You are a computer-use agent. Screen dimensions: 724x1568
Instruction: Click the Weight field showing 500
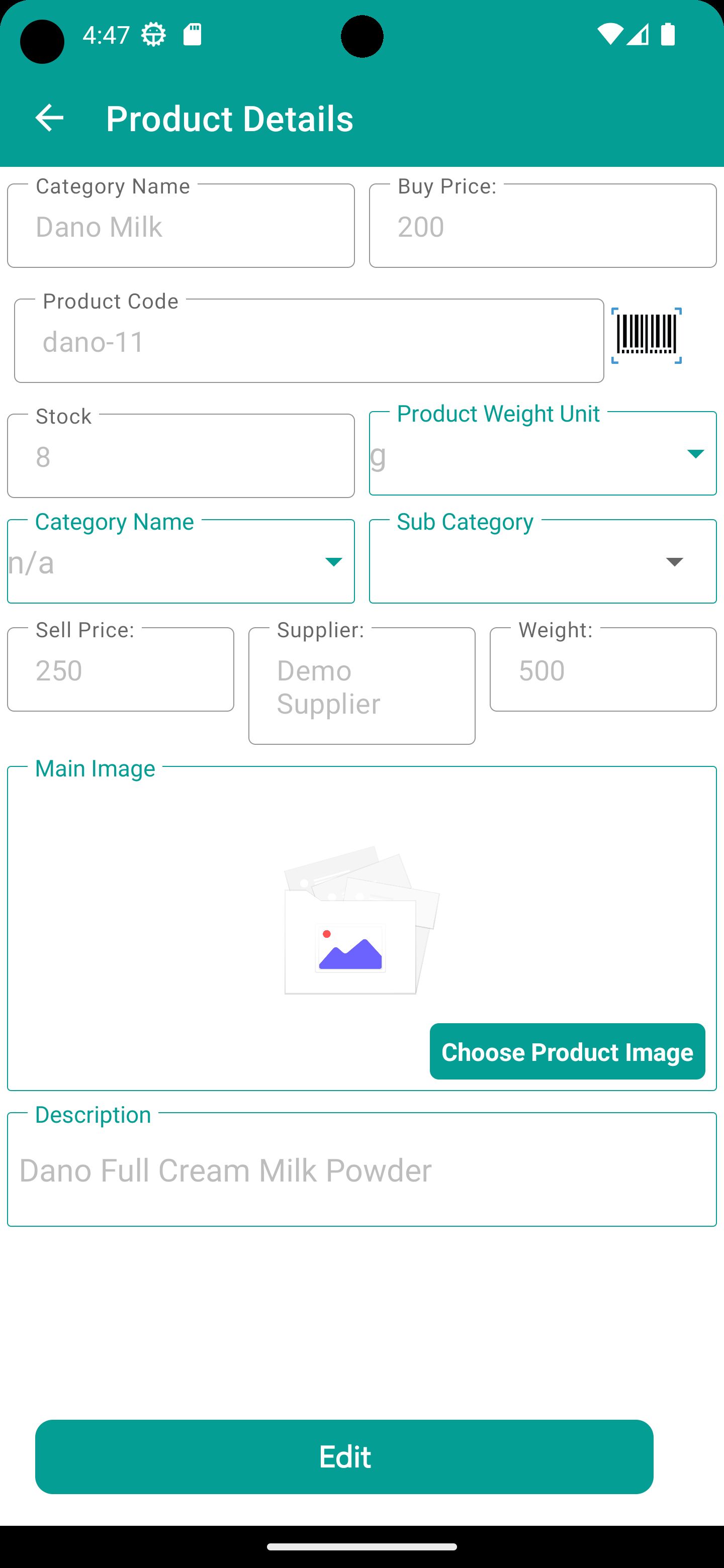[x=603, y=669]
